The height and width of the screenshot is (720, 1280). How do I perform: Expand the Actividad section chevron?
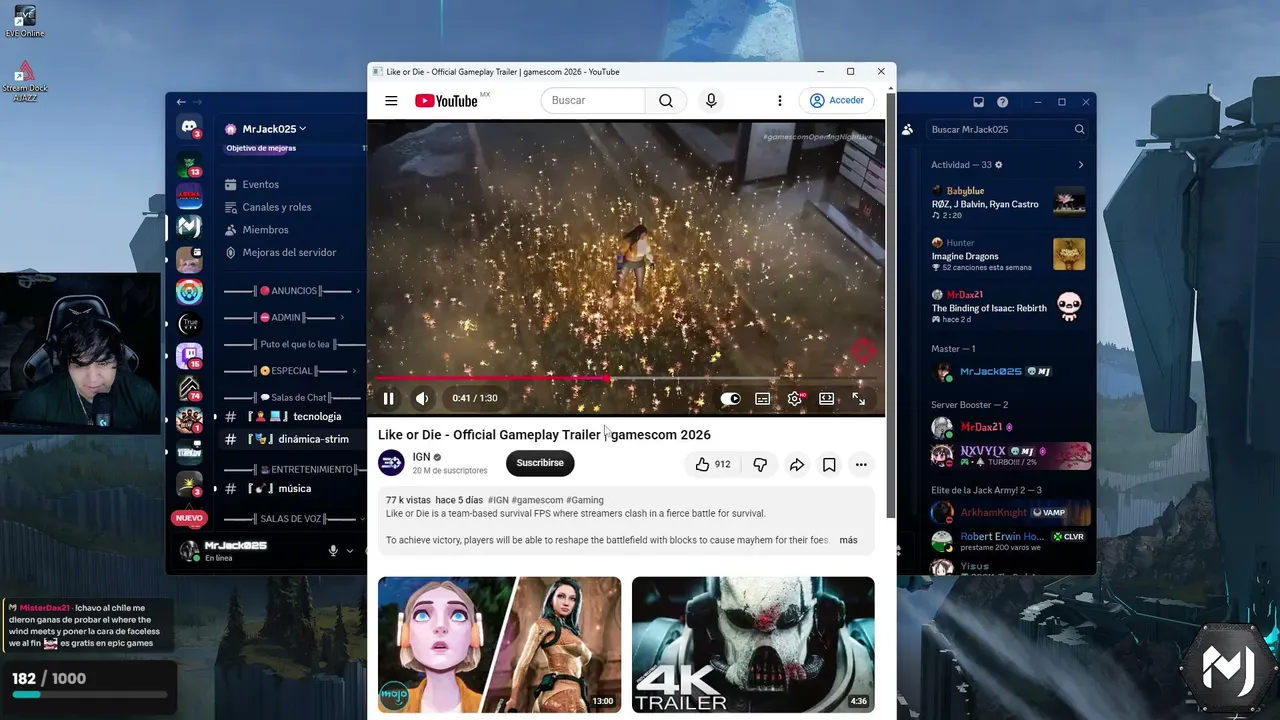click(x=1080, y=165)
